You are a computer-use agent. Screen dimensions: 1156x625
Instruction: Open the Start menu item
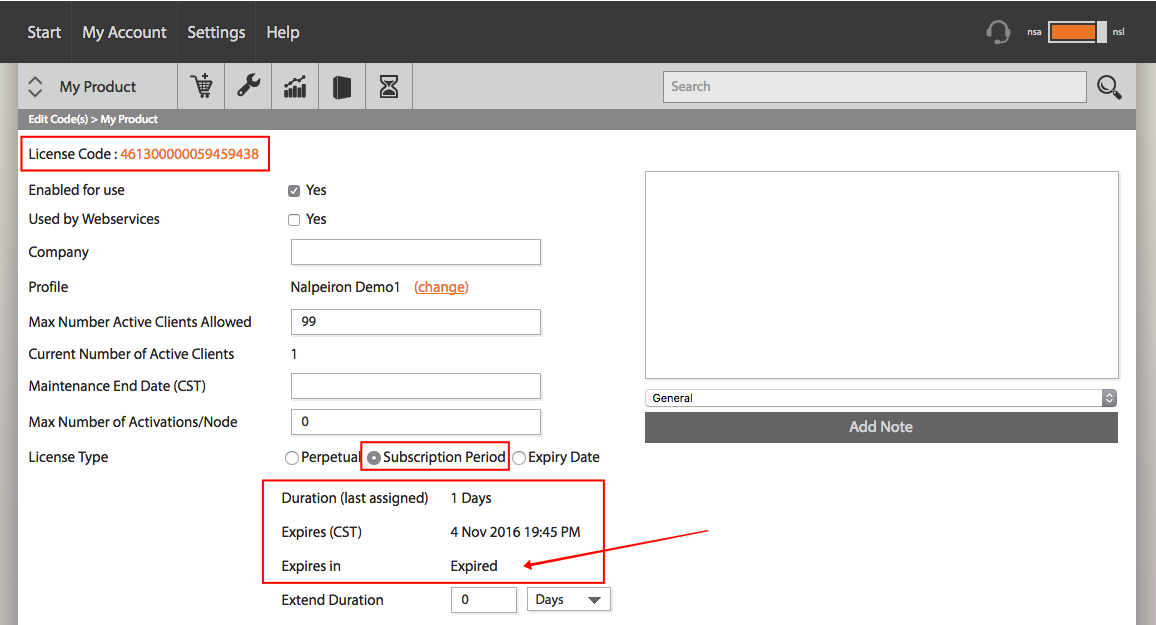click(44, 32)
